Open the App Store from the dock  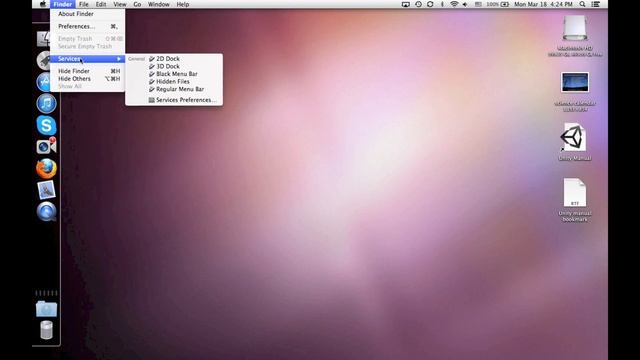click(x=44, y=82)
